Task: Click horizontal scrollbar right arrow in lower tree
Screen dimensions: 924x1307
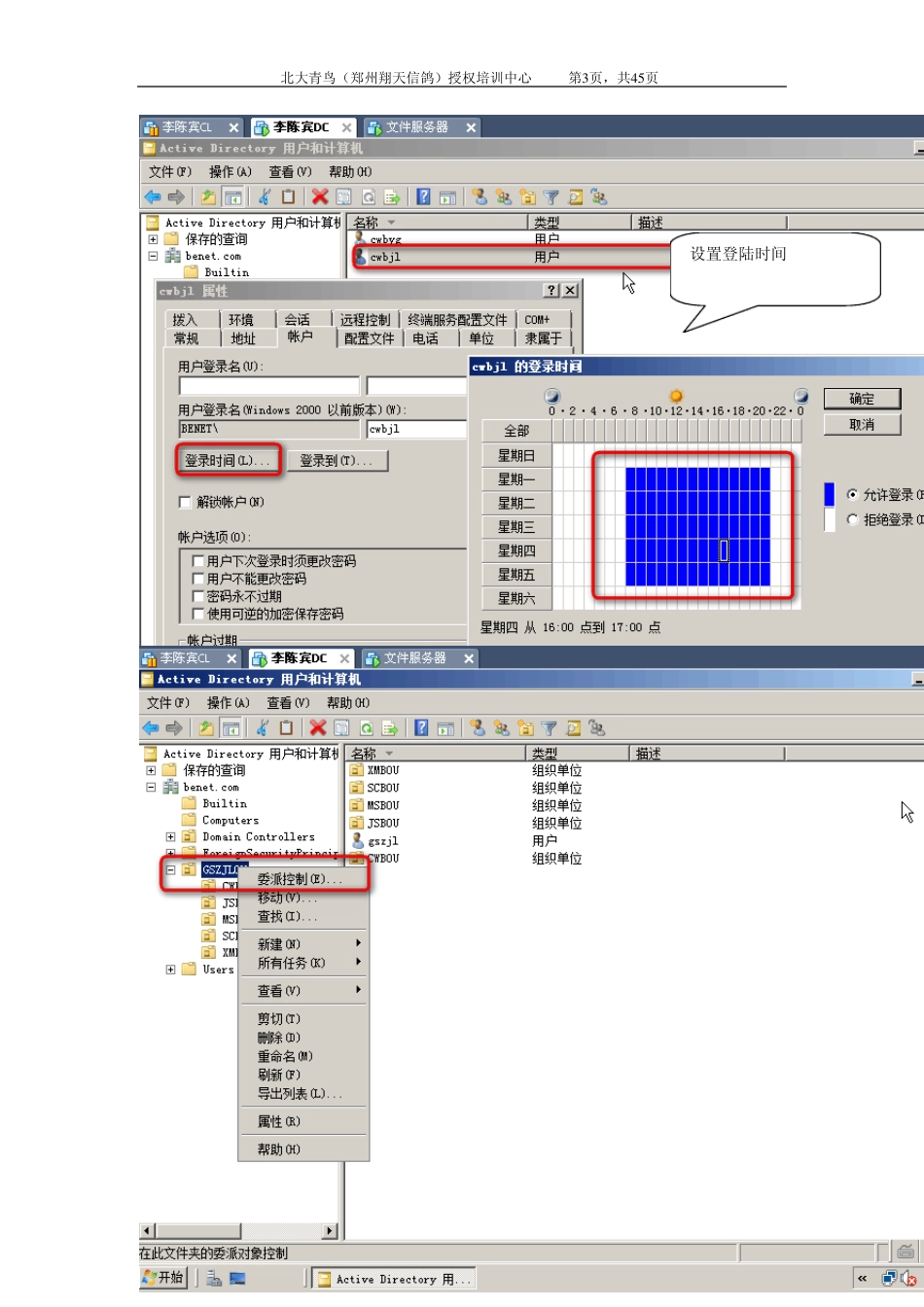Action: 330,1231
